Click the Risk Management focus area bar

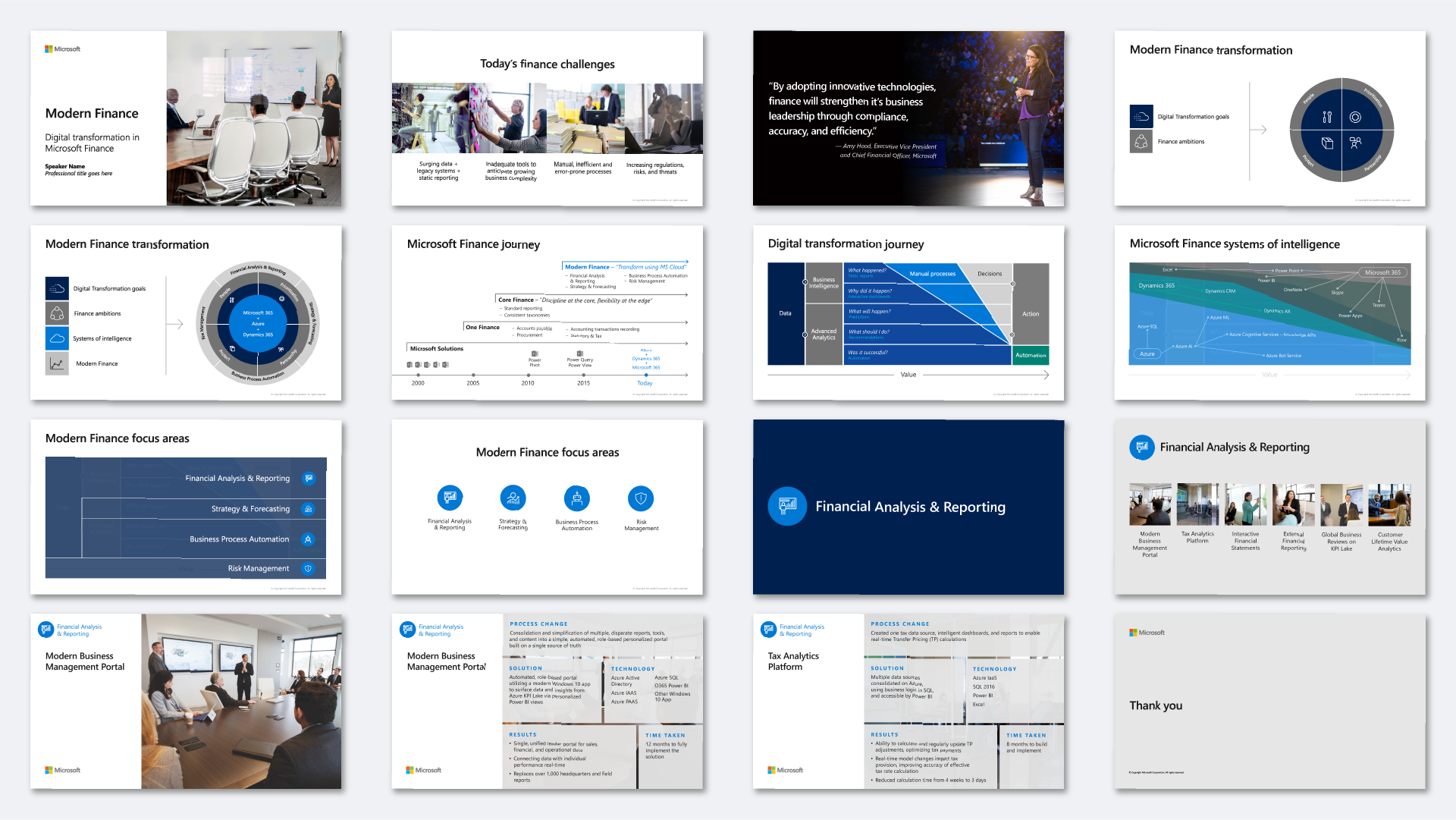pos(258,568)
